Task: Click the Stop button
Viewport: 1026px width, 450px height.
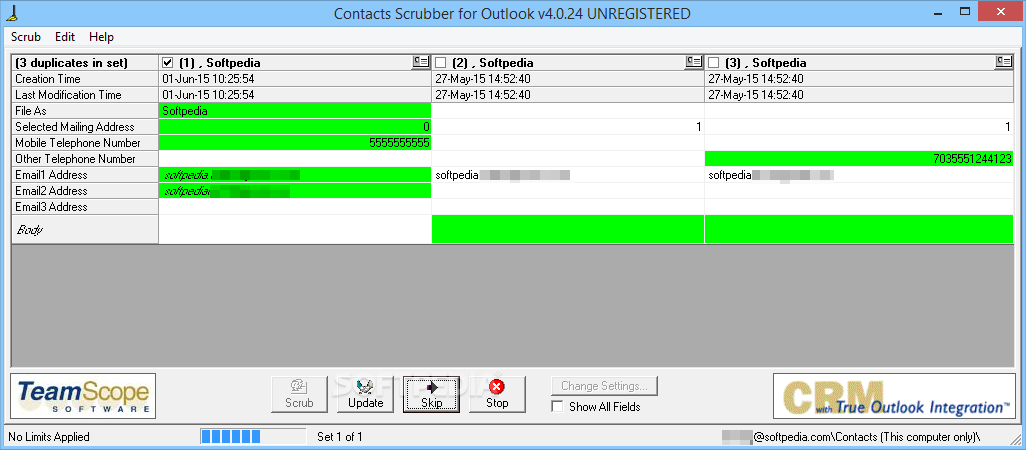Action: click(x=497, y=394)
